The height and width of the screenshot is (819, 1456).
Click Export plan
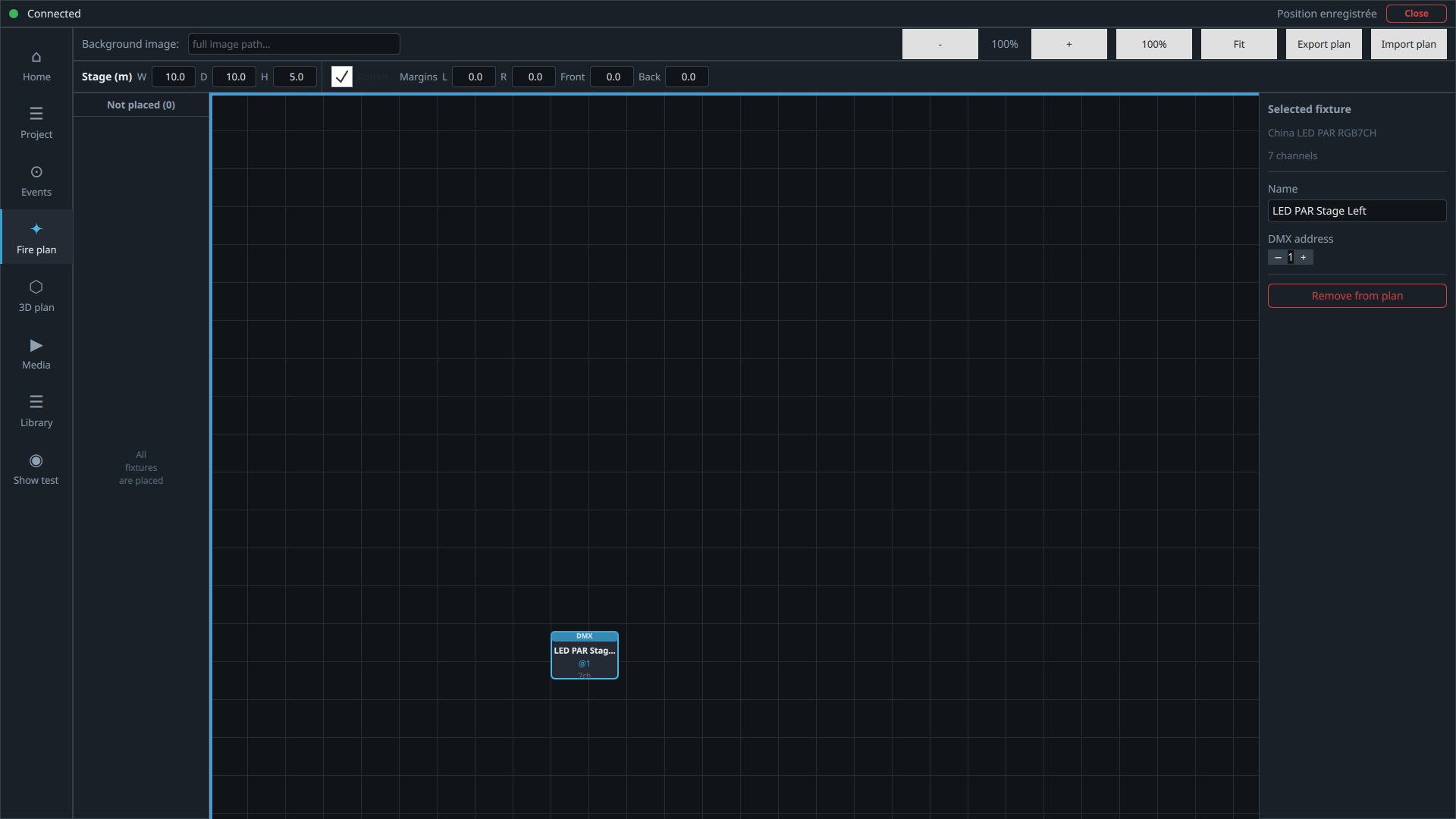pos(1324,44)
